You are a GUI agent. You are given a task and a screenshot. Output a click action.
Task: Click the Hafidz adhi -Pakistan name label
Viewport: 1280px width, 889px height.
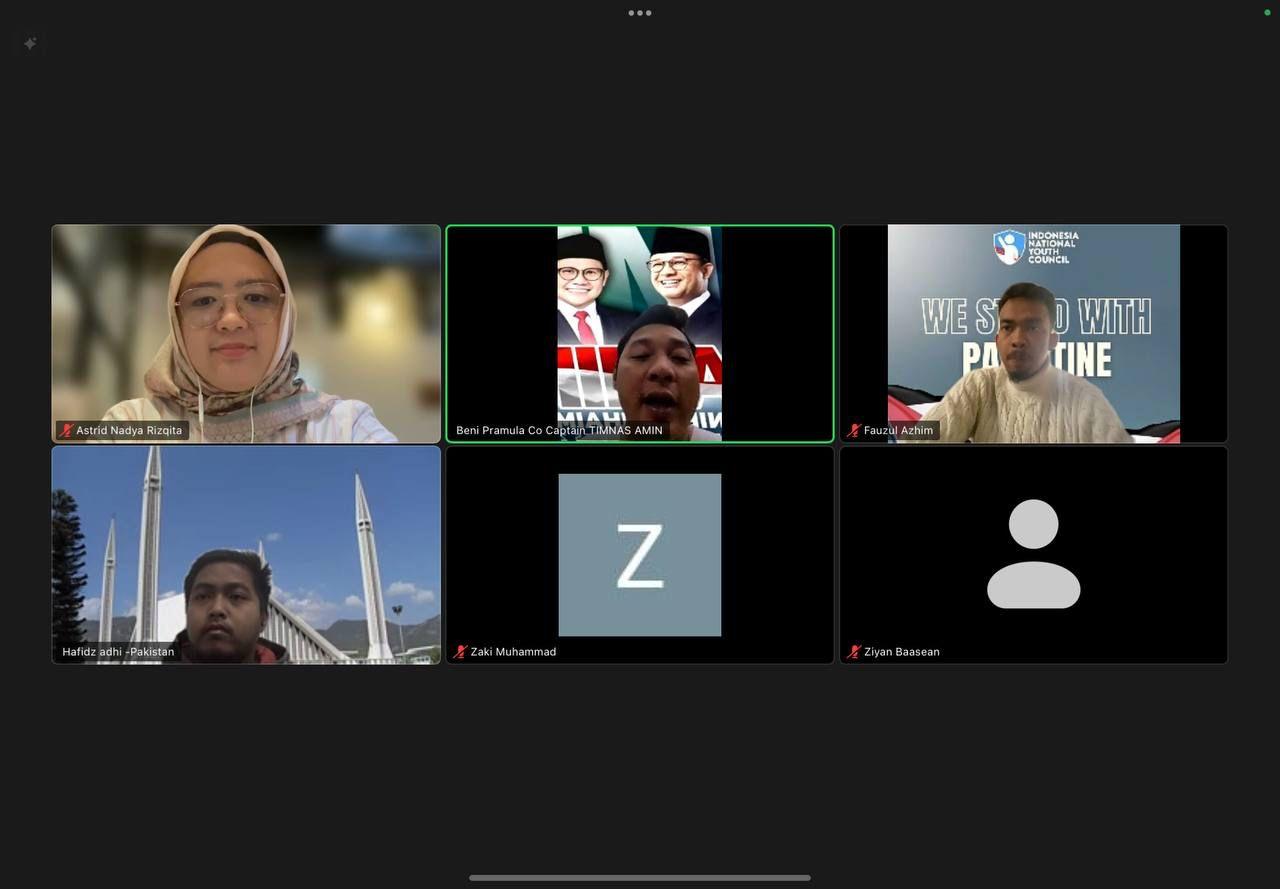118,652
